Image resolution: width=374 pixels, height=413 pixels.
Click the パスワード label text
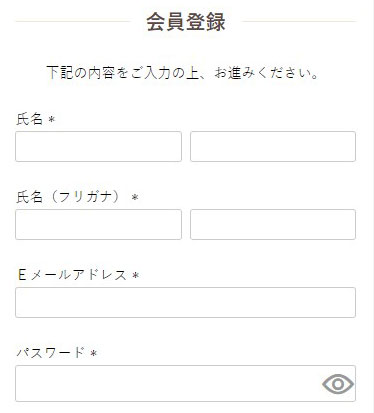tap(51, 353)
